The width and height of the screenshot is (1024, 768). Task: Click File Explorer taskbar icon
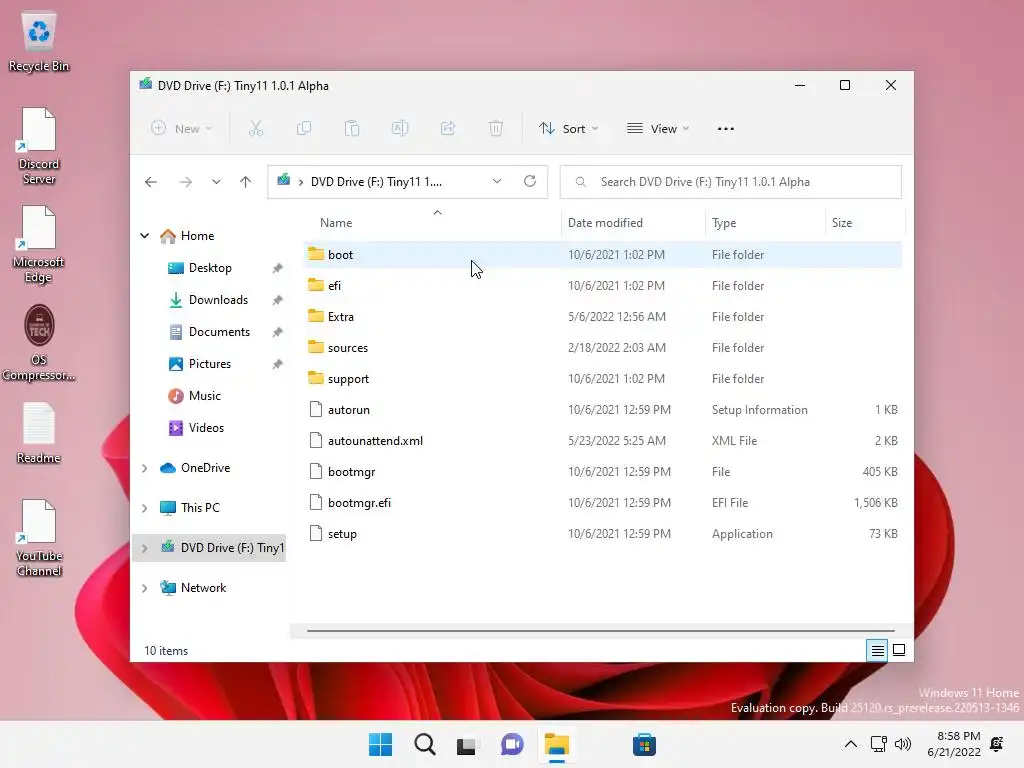point(557,744)
